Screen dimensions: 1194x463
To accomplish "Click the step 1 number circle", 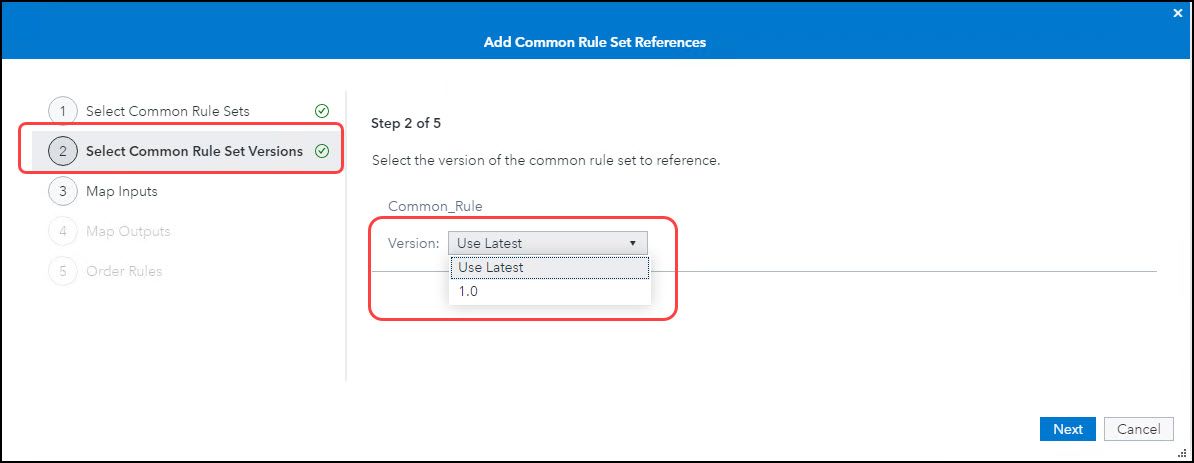I will tap(62, 111).
